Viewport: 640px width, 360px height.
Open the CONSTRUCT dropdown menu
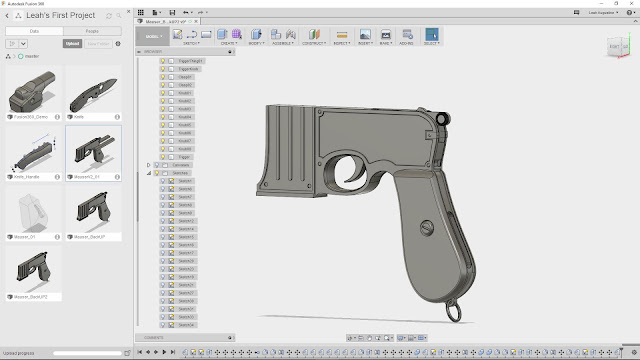[314, 43]
